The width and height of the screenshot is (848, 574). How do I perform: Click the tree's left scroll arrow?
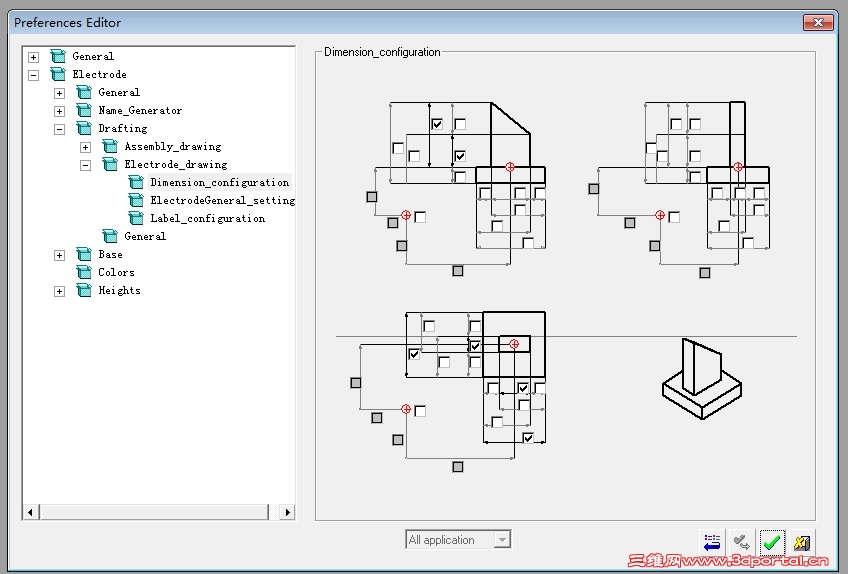[31, 512]
